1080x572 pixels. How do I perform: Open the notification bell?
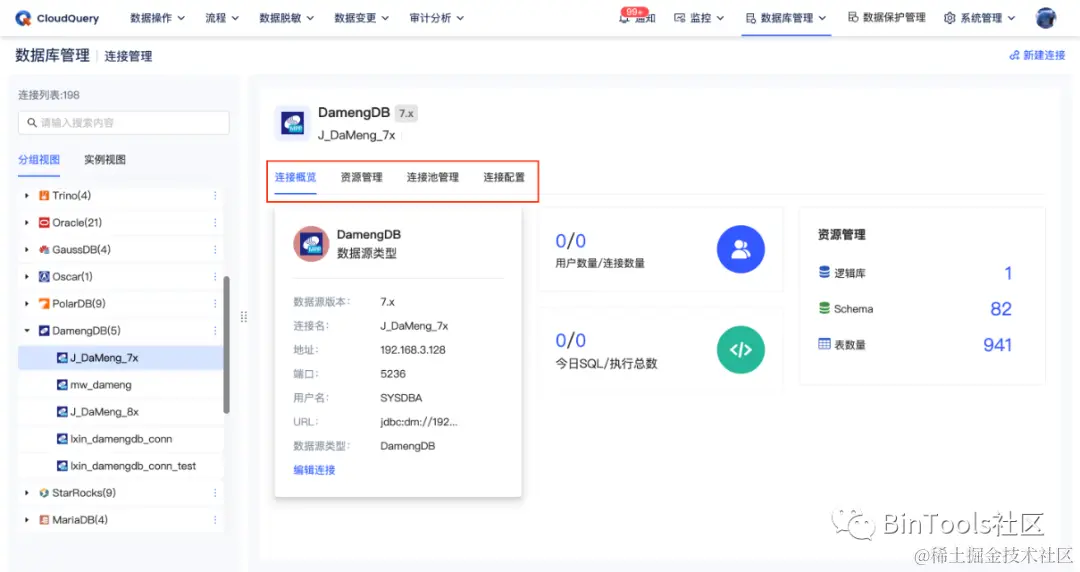click(624, 19)
